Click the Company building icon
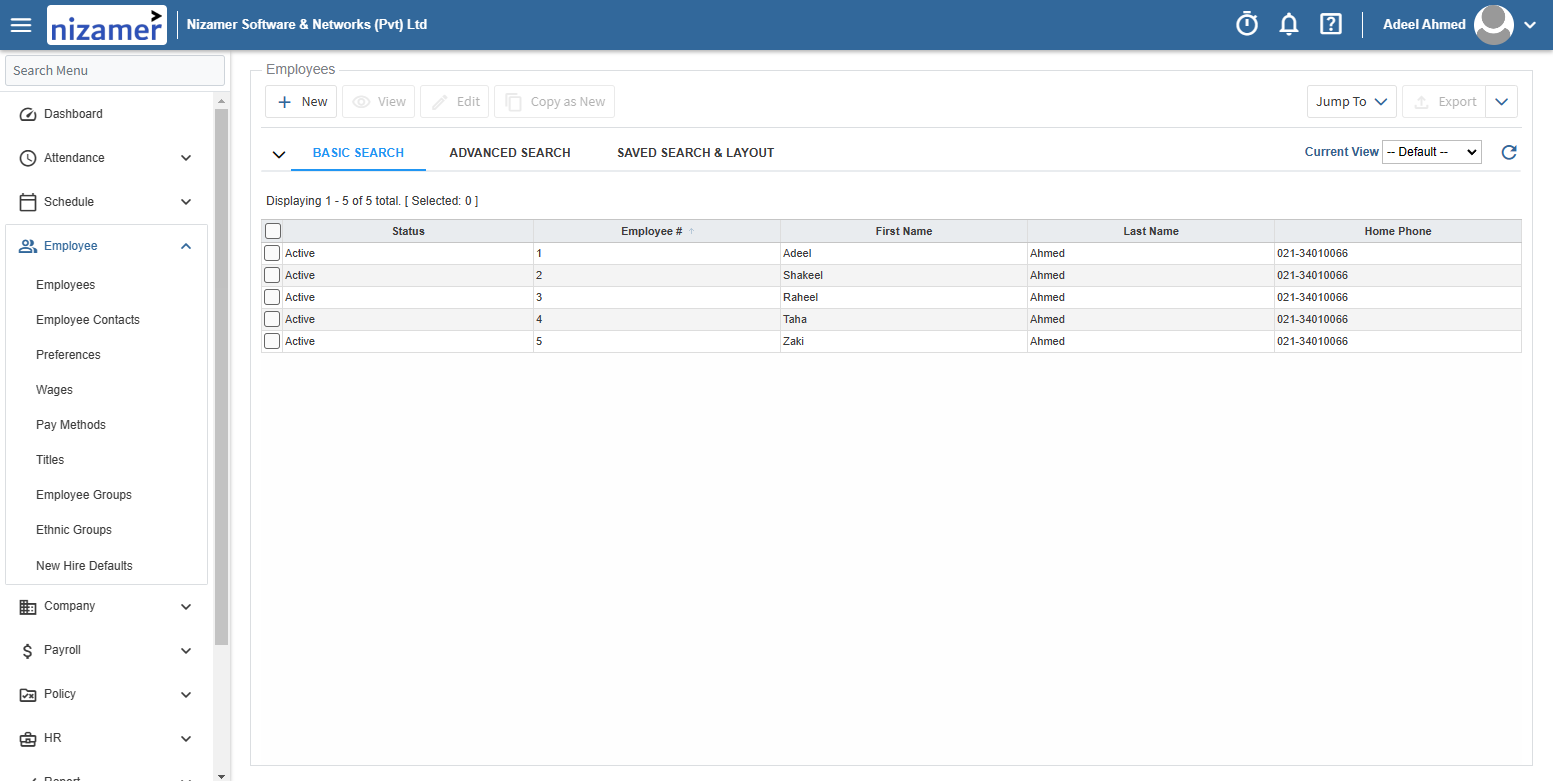This screenshot has height=781, width=1553. pos(28,606)
